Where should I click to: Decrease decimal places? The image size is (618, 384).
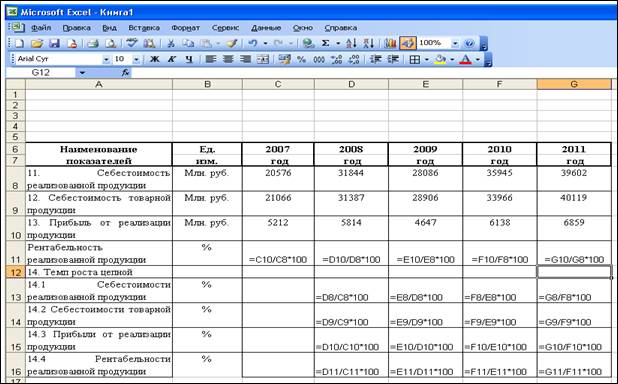[354, 59]
